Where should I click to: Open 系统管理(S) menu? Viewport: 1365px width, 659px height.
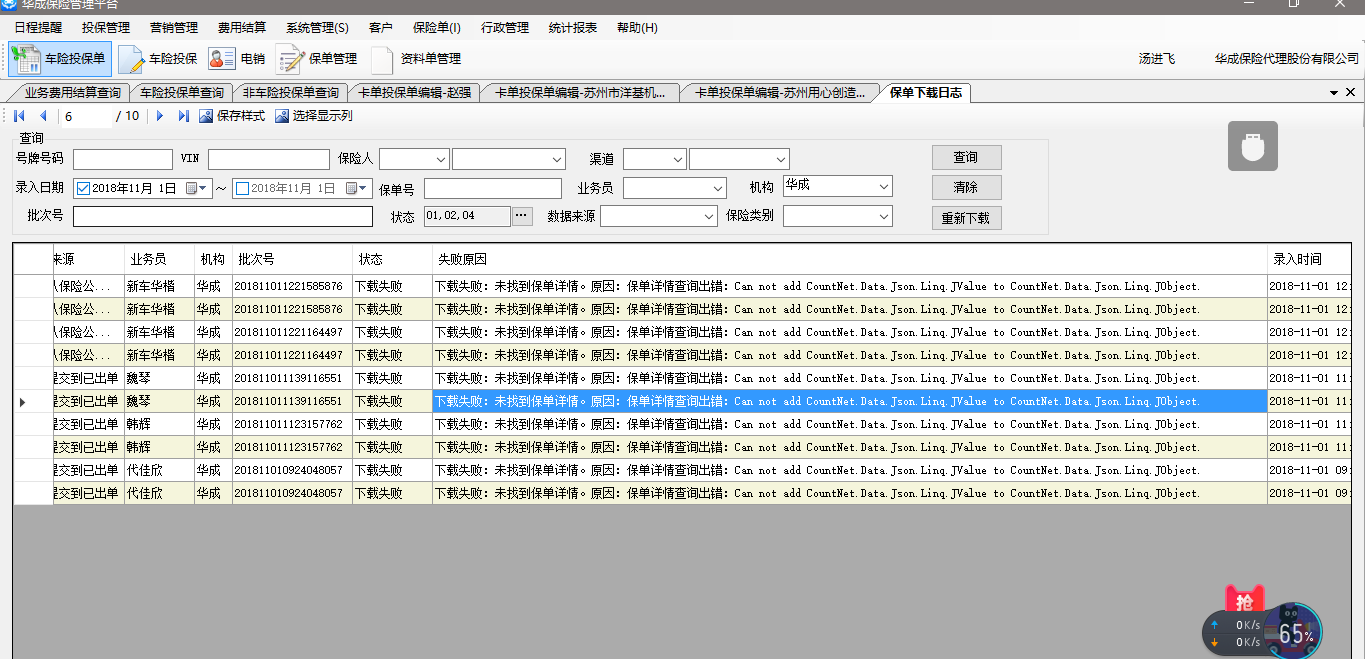[x=317, y=28]
